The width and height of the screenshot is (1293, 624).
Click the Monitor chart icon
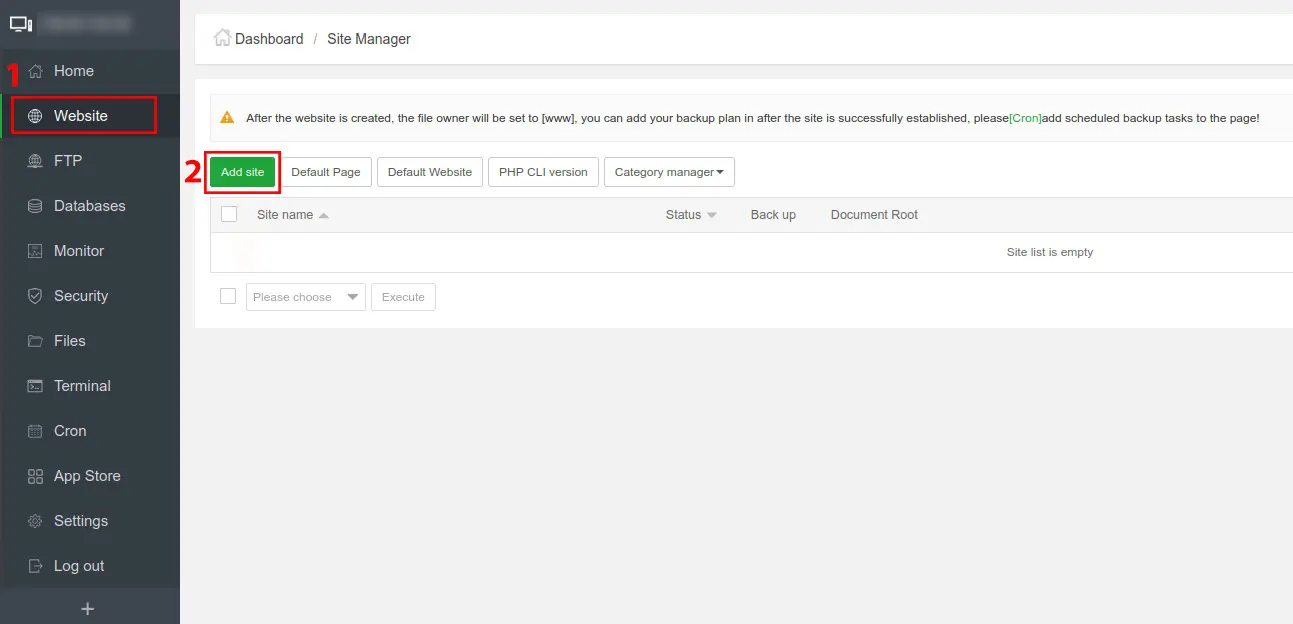[x=36, y=251]
